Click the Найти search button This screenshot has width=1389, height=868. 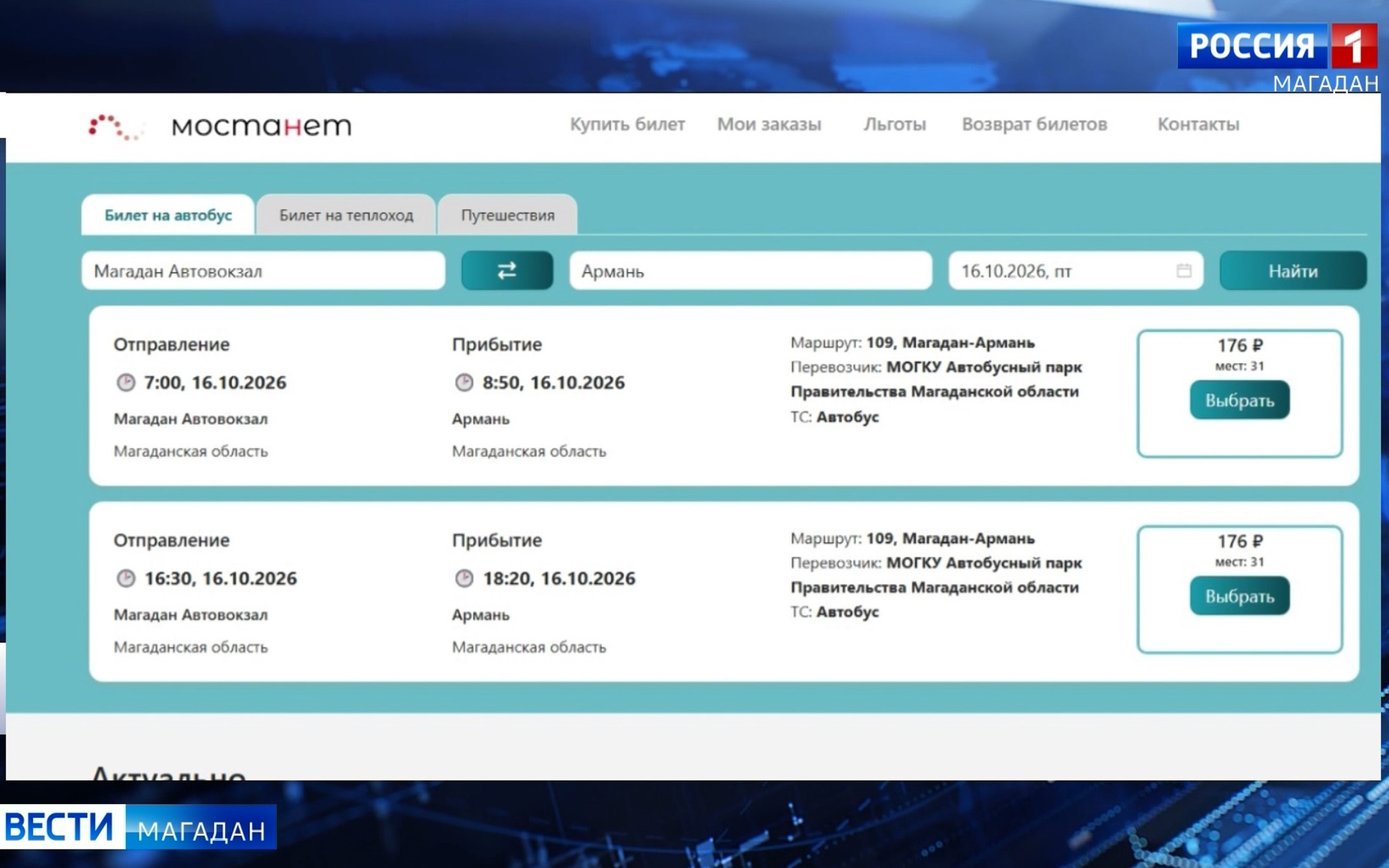click(x=1293, y=271)
